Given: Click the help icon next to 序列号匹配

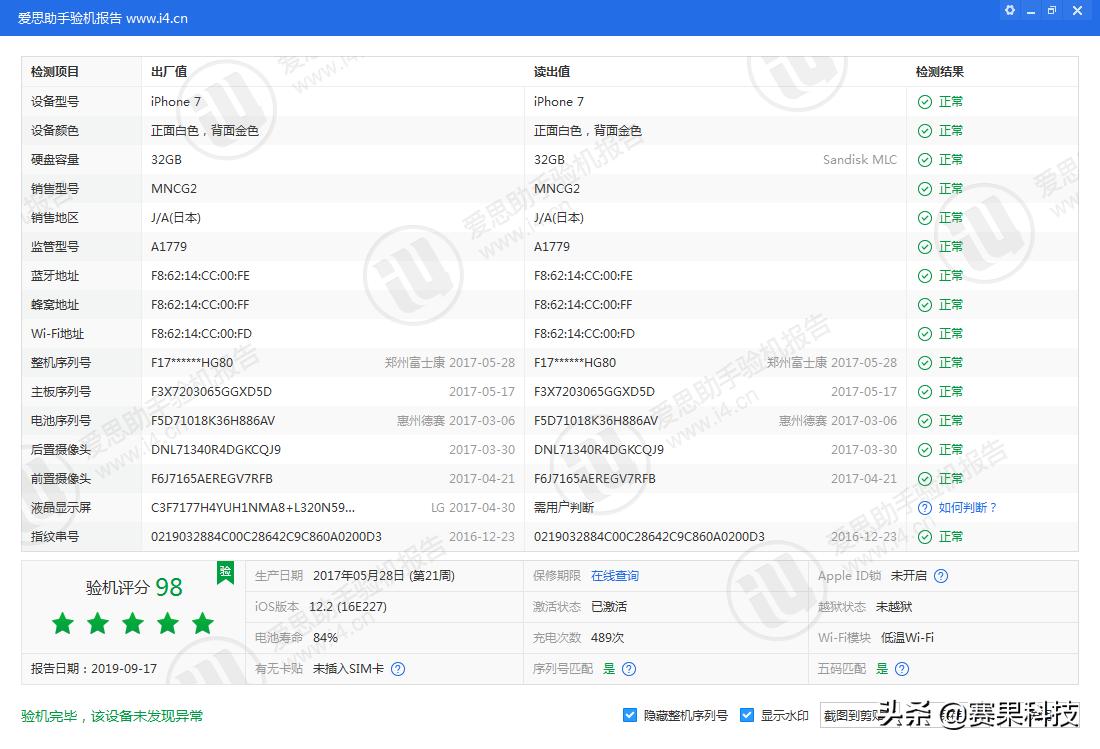Looking at the screenshot, I should (629, 668).
